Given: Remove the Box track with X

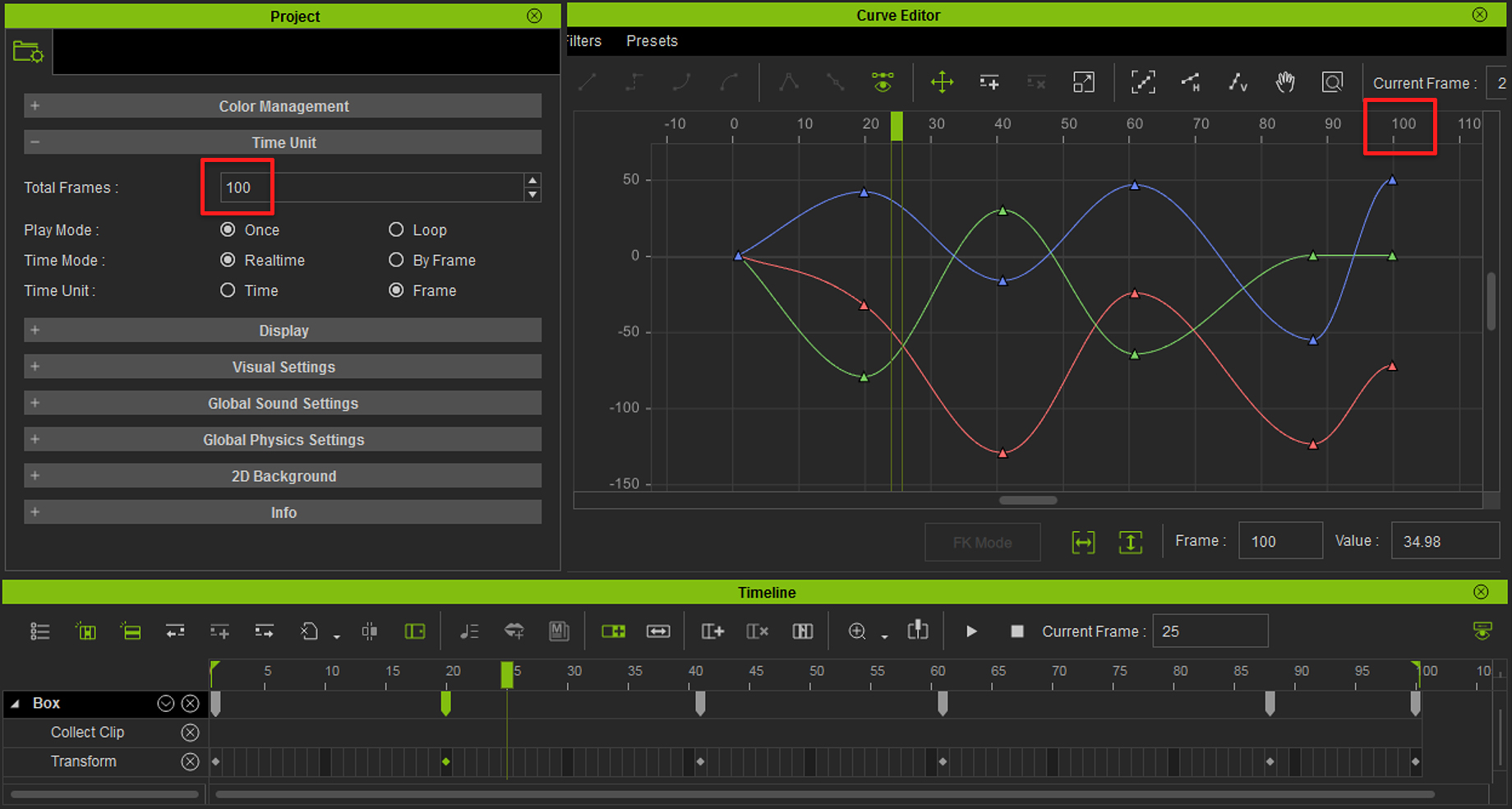Looking at the screenshot, I should click(x=190, y=703).
